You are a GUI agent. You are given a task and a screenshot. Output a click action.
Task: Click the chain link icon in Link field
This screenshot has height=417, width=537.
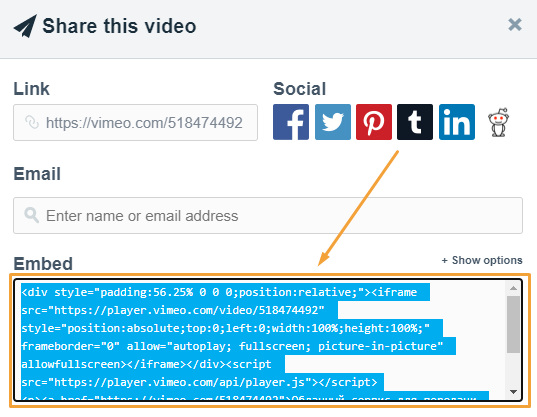(x=32, y=122)
